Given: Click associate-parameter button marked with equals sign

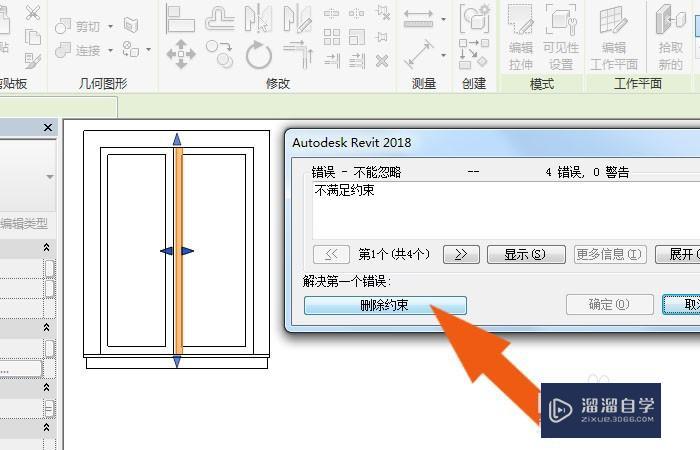Looking at the screenshot, I should coord(50,408).
